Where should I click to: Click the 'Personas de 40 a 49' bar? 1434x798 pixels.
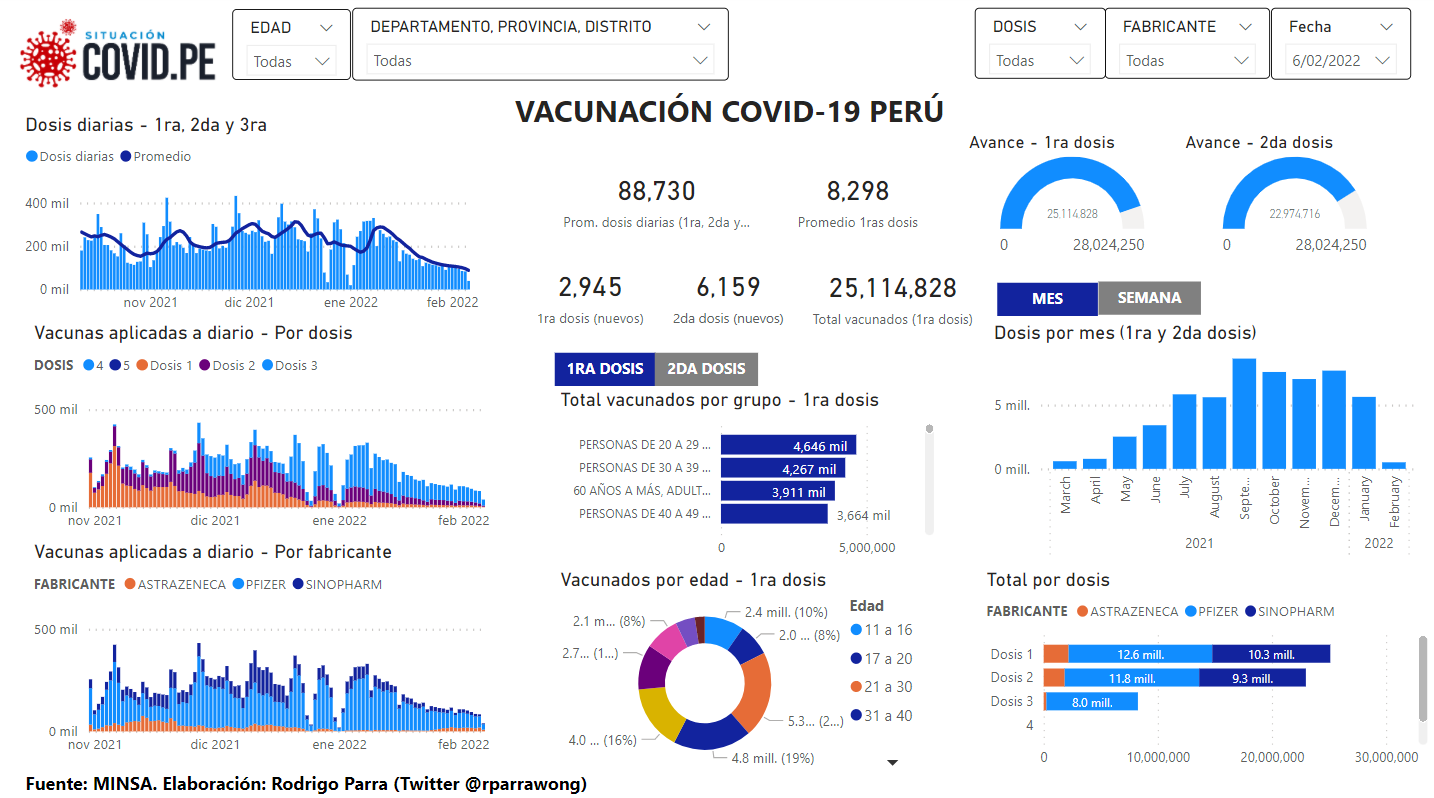point(774,514)
